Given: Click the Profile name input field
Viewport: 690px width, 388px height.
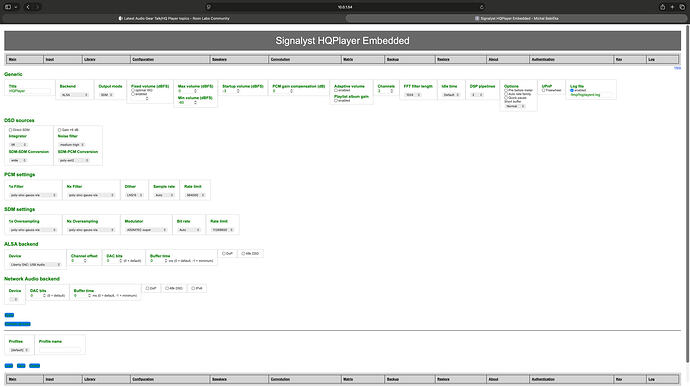Looking at the screenshot, I should (x=60, y=350).
